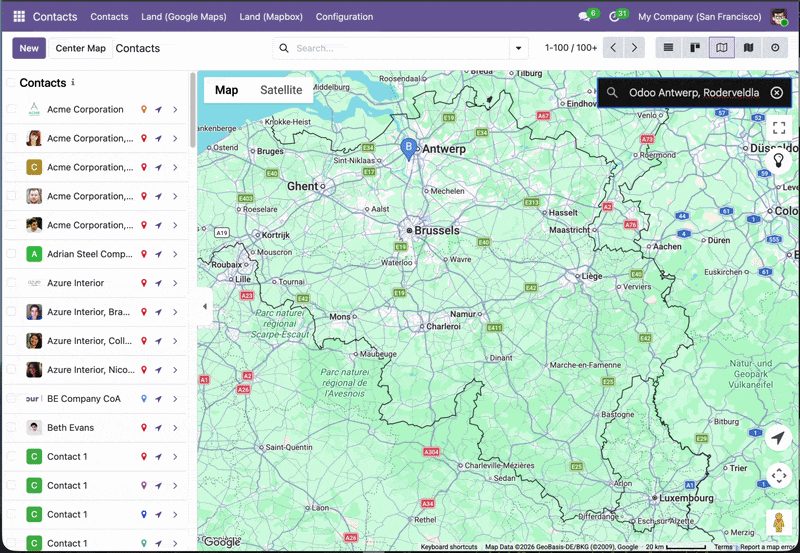Open My Company (San Francisco) switcher
800x553 pixels.
pyautogui.click(x=699, y=17)
